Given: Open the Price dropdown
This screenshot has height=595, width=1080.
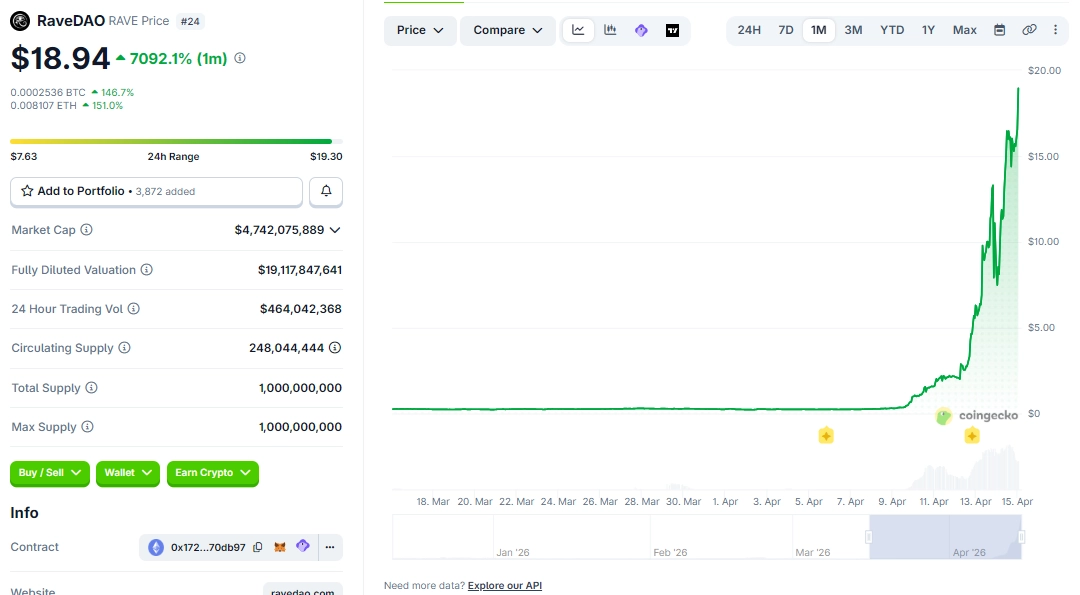Looking at the screenshot, I should tap(420, 30).
